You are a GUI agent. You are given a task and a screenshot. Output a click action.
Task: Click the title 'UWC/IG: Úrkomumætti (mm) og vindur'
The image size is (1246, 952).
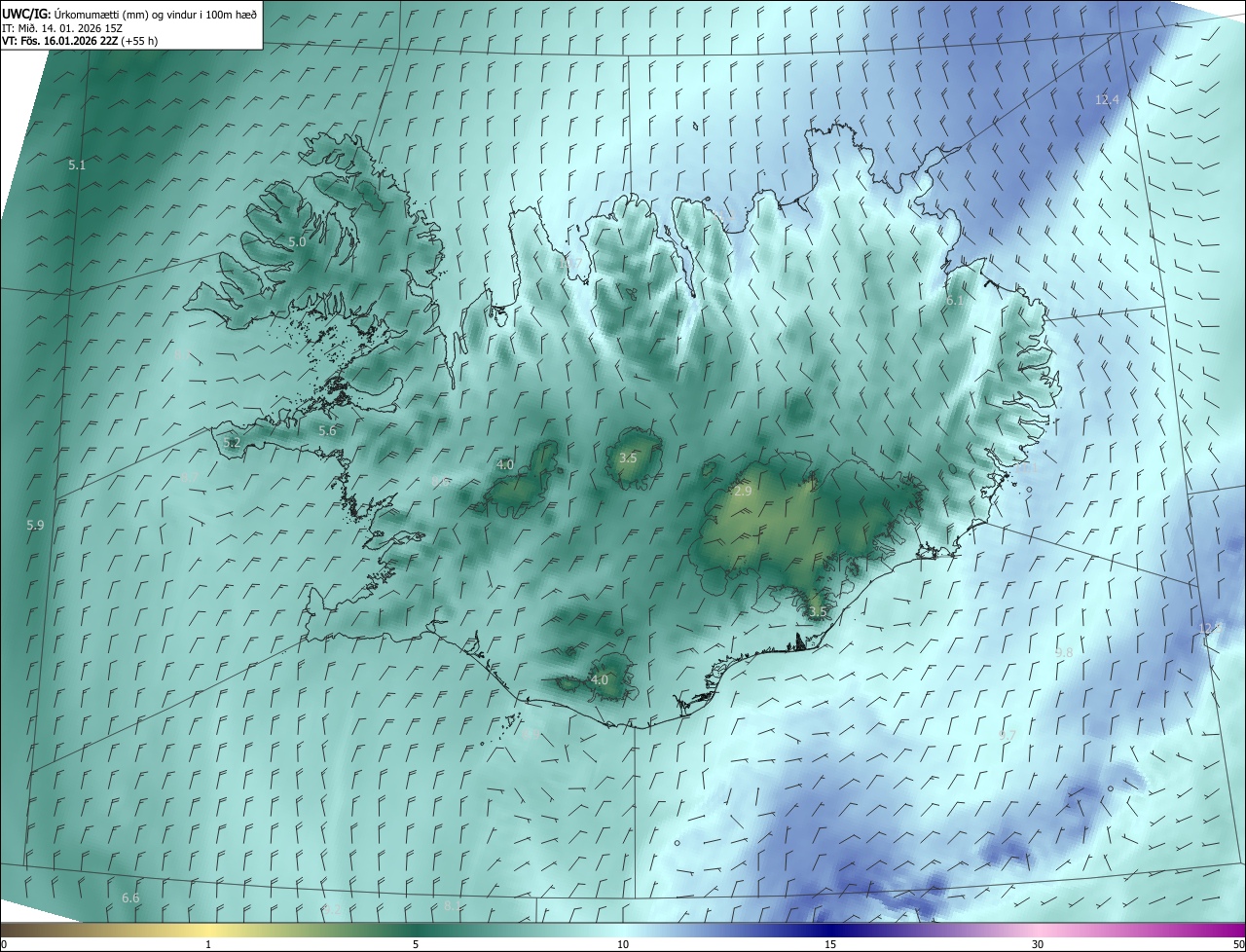click(129, 14)
